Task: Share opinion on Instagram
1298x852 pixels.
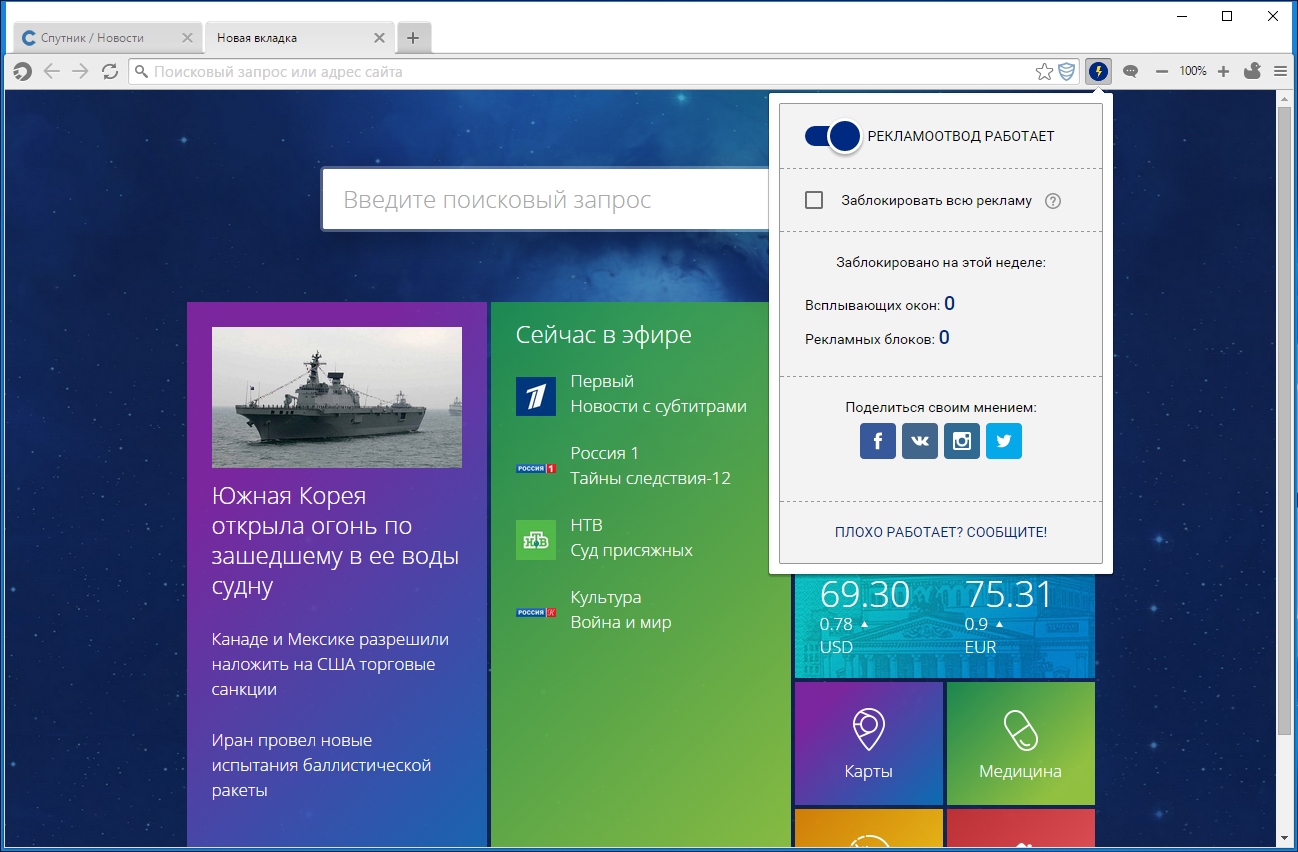Action: point(962,441)
